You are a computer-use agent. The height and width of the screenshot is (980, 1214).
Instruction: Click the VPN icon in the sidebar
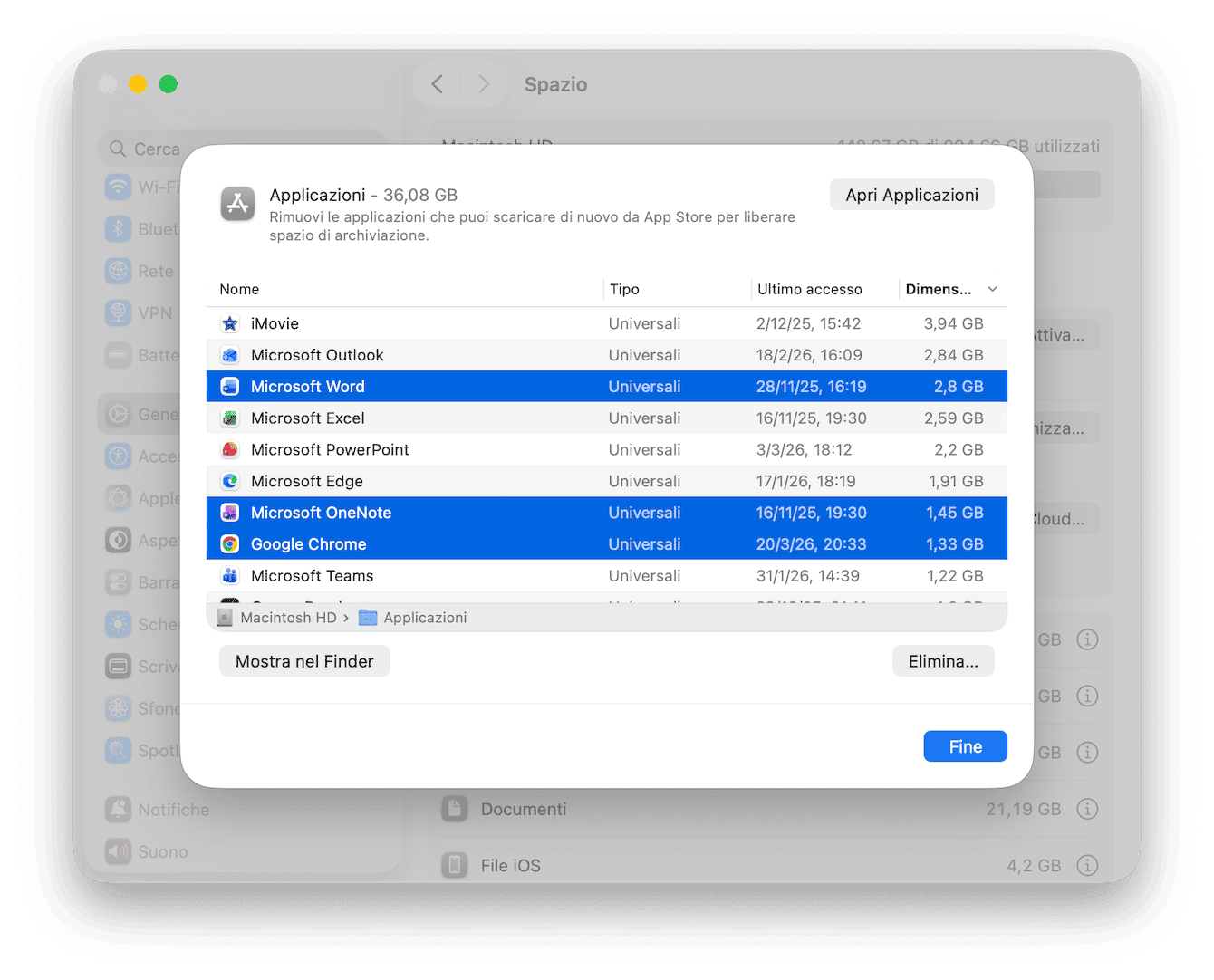[119, 312]
